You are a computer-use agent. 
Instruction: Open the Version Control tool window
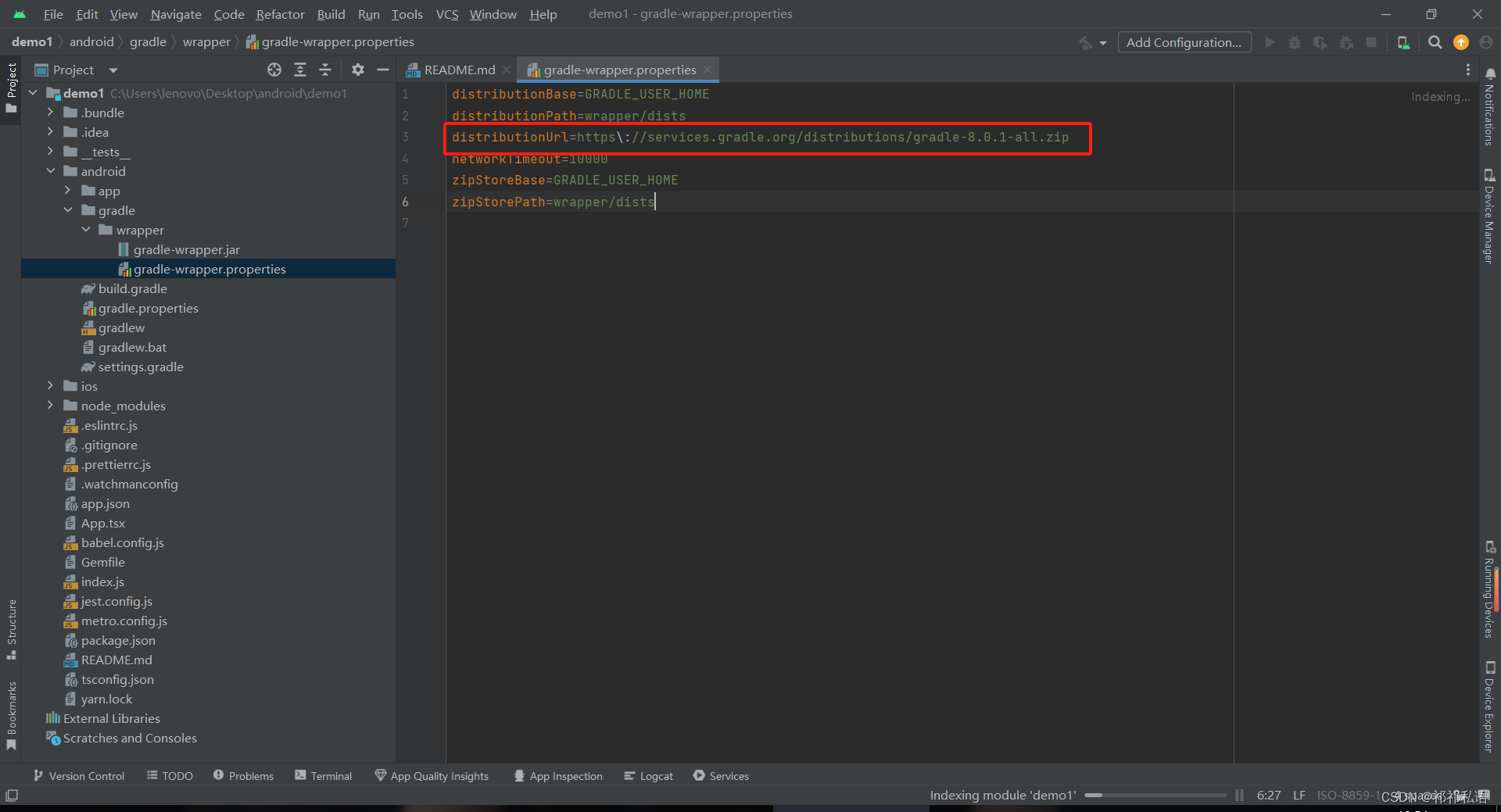click(79, 776)
